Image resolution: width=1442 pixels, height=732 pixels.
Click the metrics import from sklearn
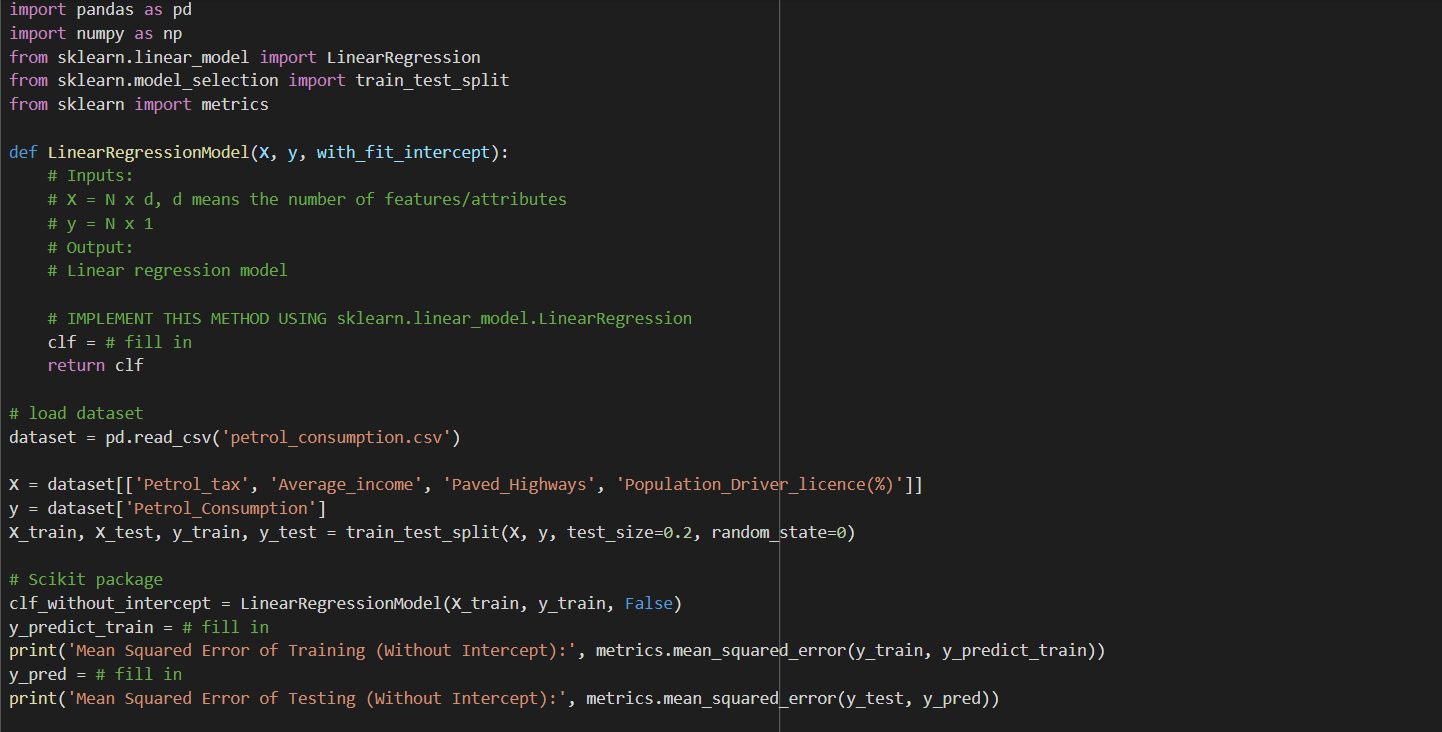click(234, 104)
